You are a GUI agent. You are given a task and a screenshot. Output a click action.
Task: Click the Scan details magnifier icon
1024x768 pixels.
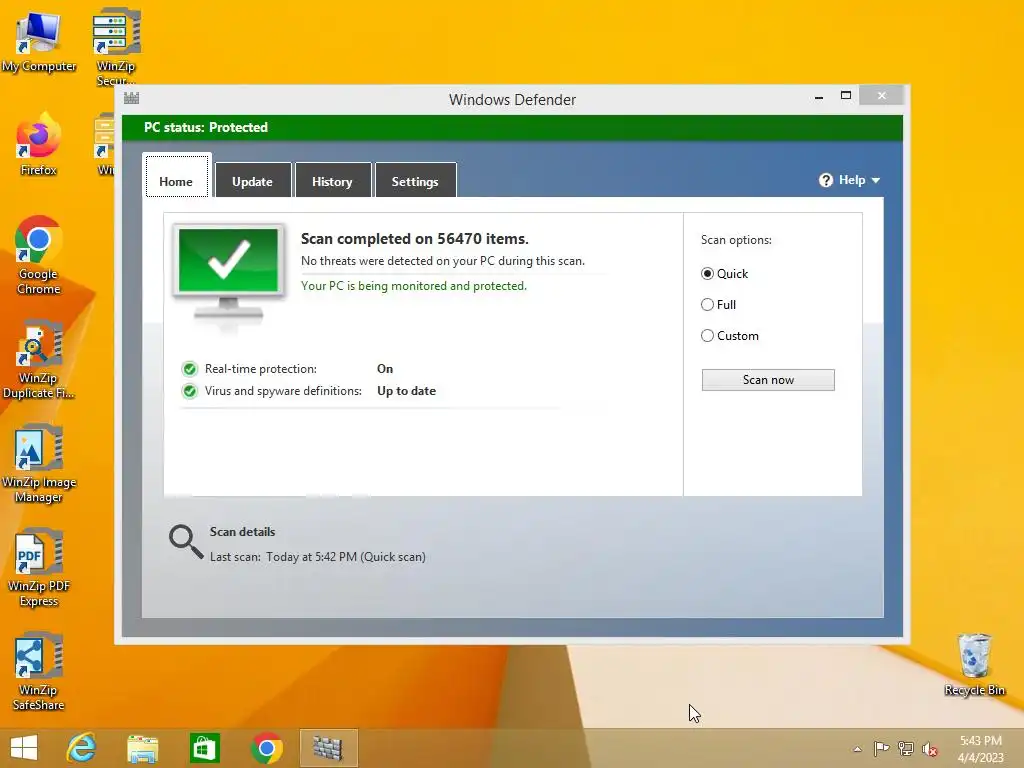click(x=186, y=542)
